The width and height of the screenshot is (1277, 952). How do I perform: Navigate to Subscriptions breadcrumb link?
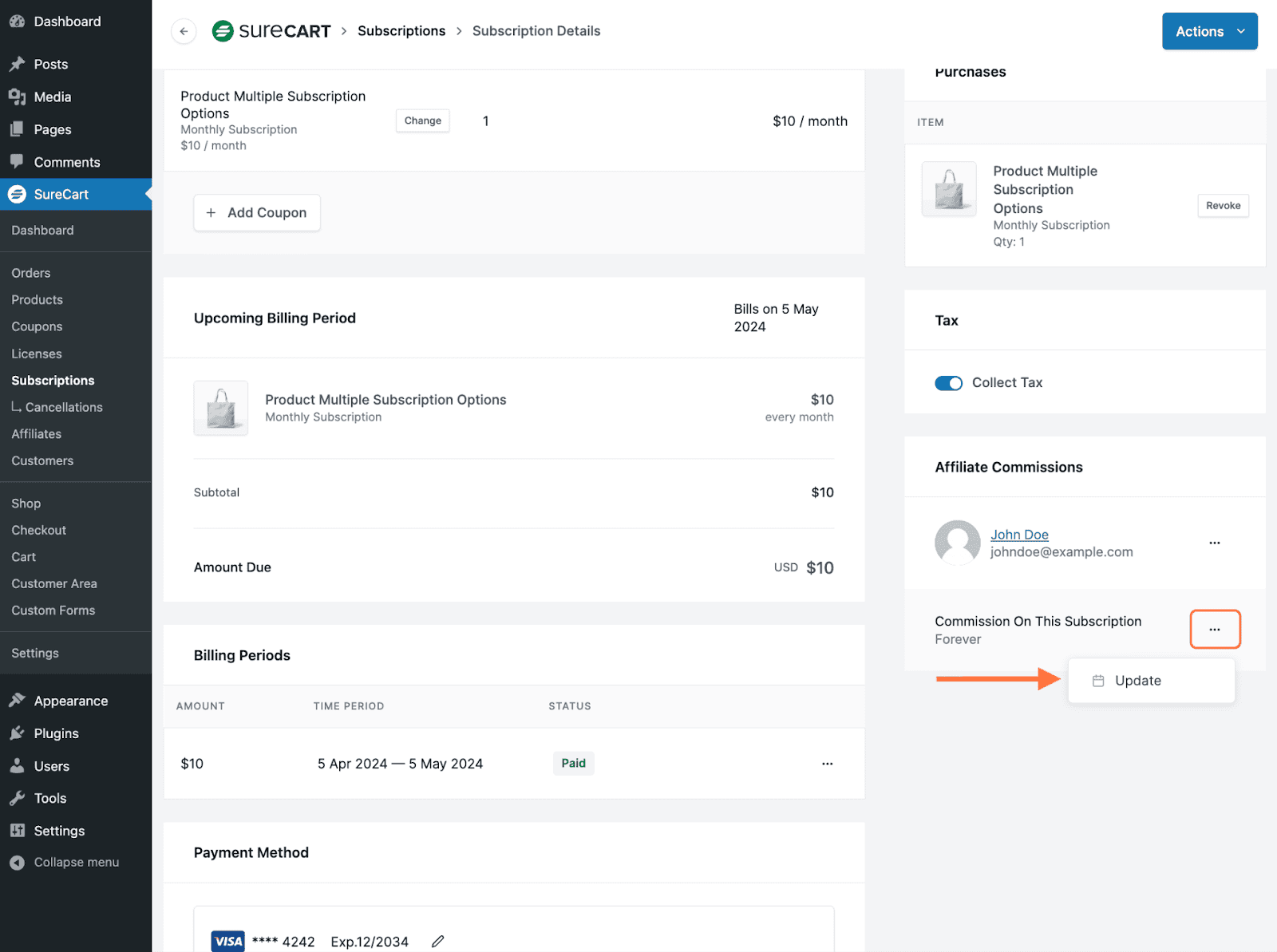coord(401,31)
